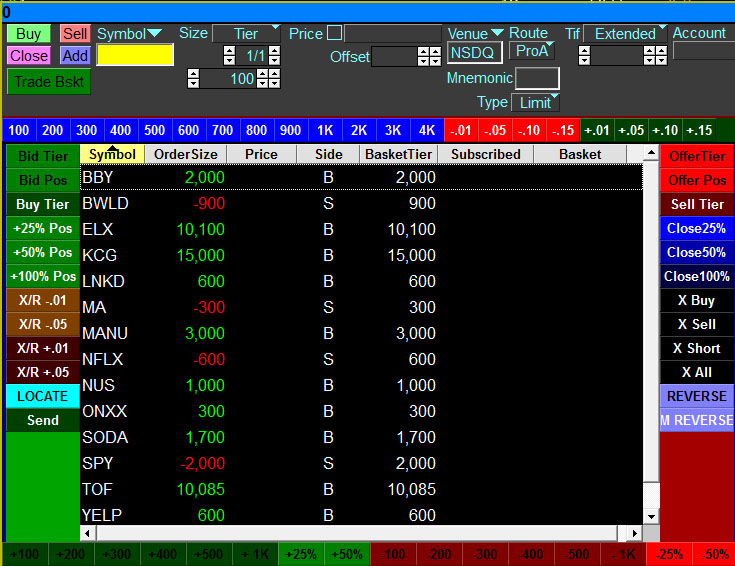The width and height of the screenshot is (735, 566).
Task: Click the BasketTier column header
Action: 398,154
